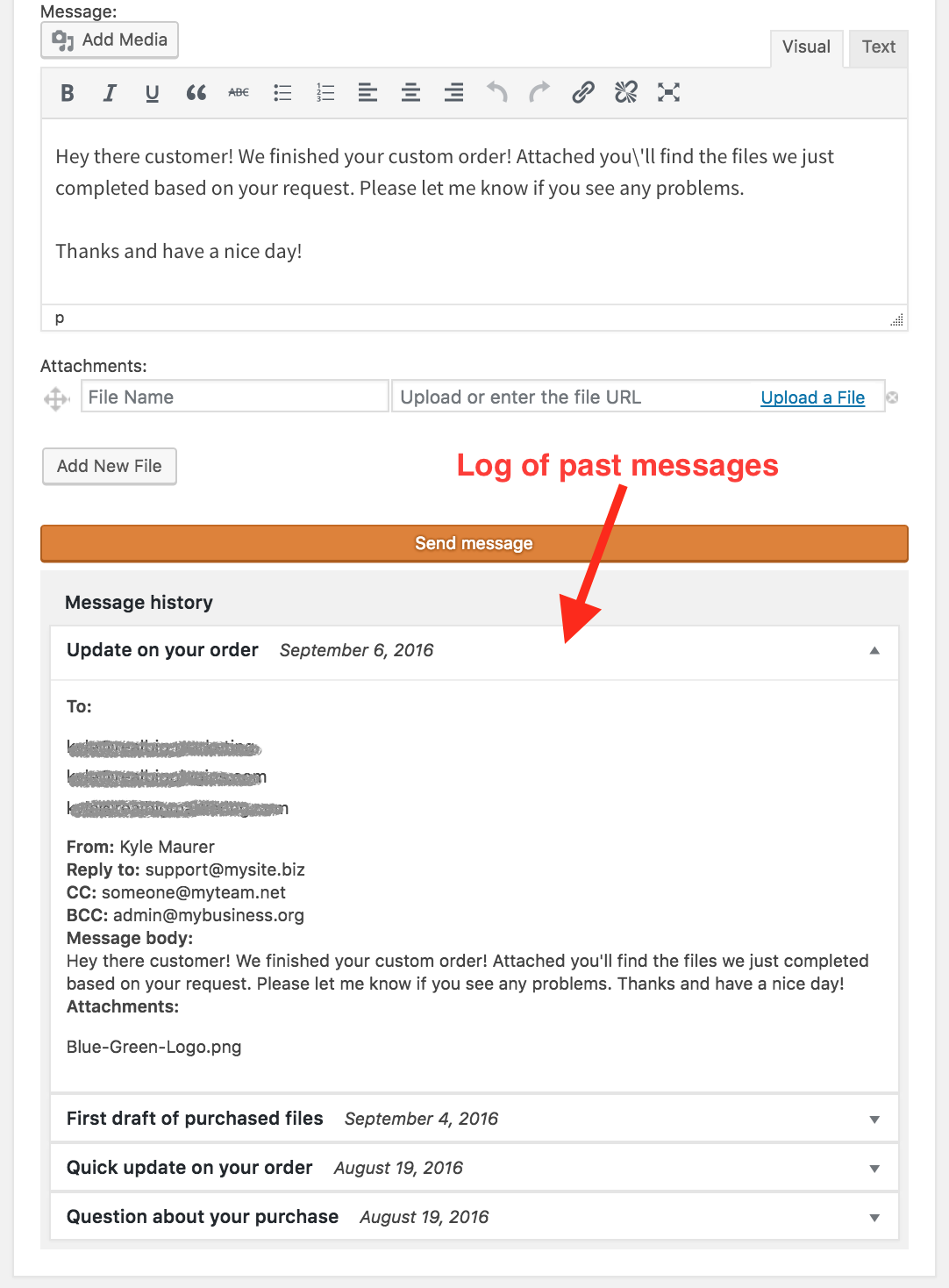Click the 'Upload a File' link
This screenshot has width=949, height=1288.
coord(812,397)
